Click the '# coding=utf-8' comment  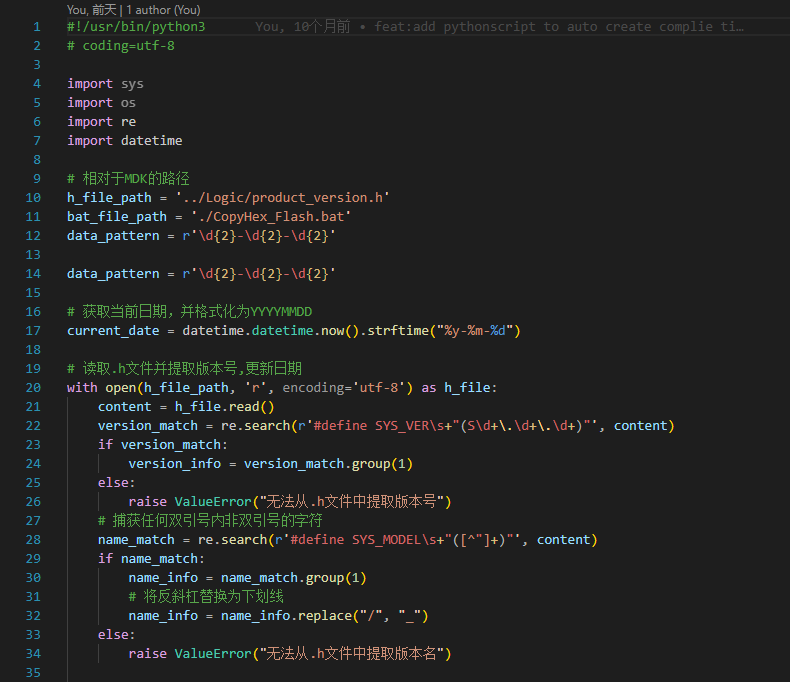(121, 46)
